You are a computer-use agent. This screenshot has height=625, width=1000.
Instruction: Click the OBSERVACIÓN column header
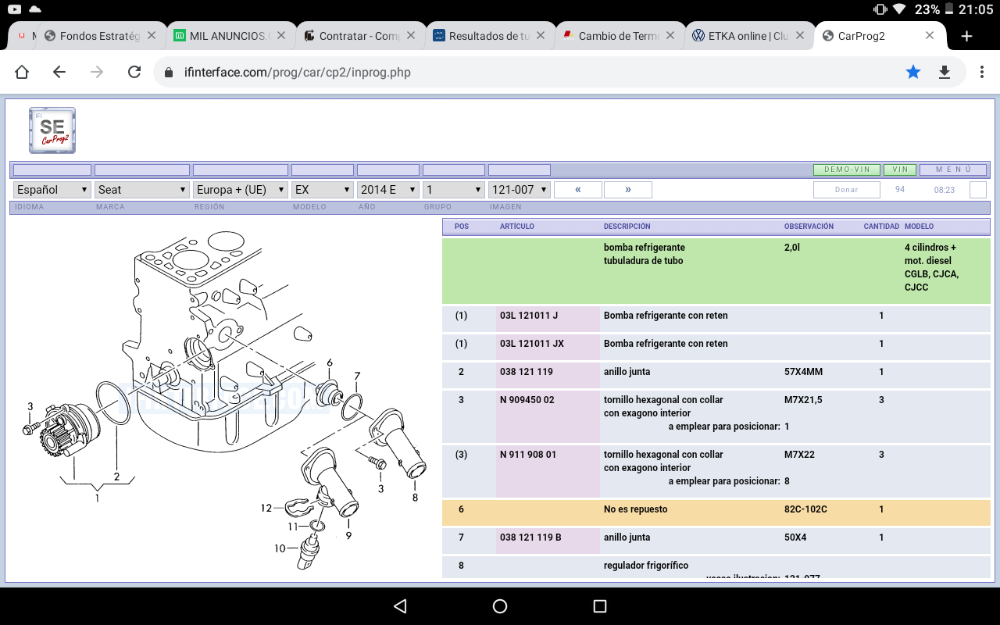(809, 226)
